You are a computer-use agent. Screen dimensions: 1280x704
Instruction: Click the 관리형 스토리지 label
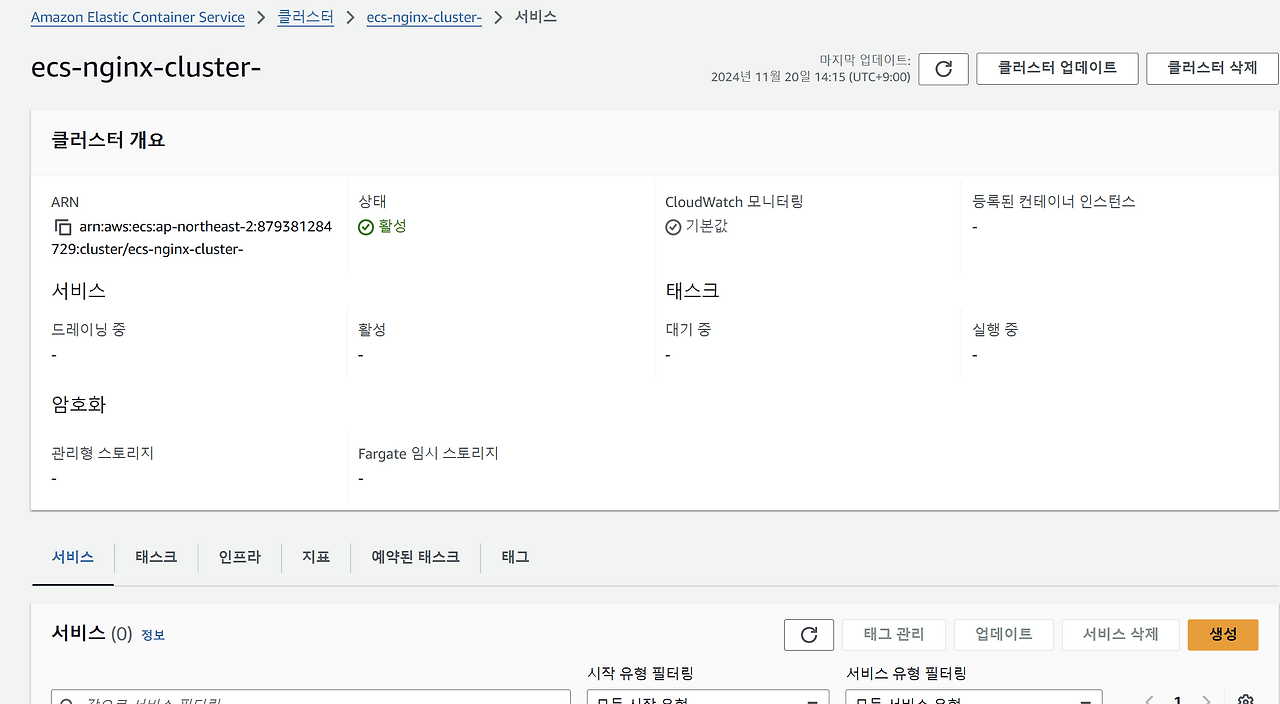click(x=103, y=453)
